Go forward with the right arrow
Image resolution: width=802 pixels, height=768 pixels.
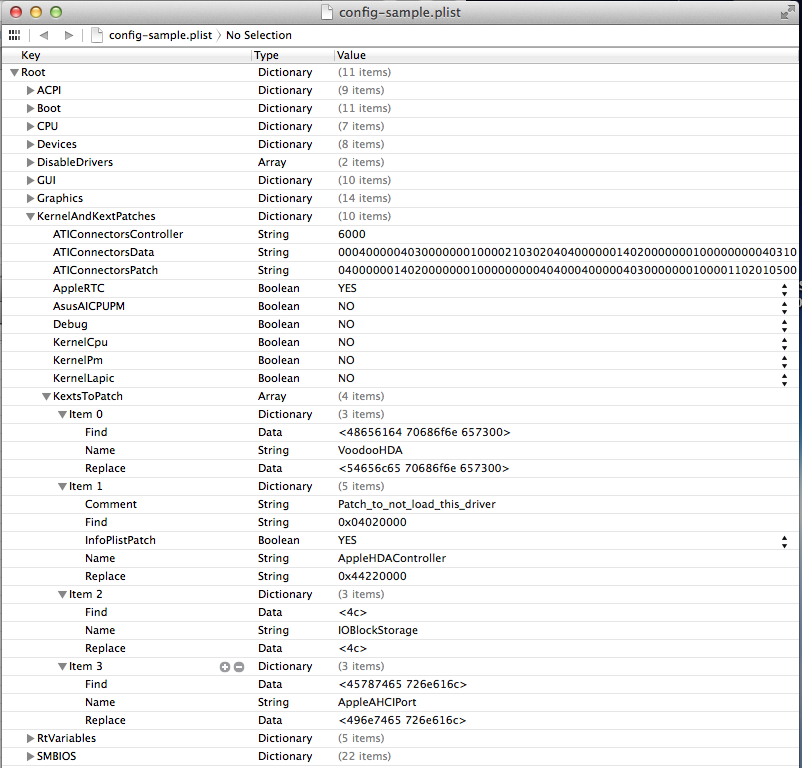[69, 35]
